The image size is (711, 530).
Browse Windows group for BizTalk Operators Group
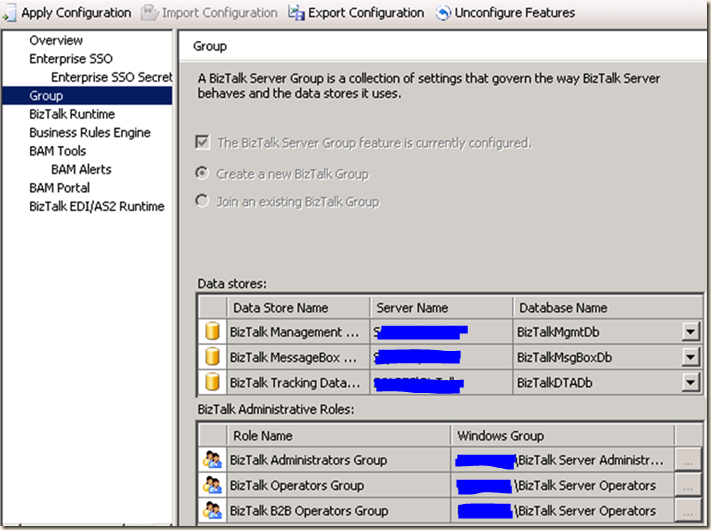pos(688,486)
